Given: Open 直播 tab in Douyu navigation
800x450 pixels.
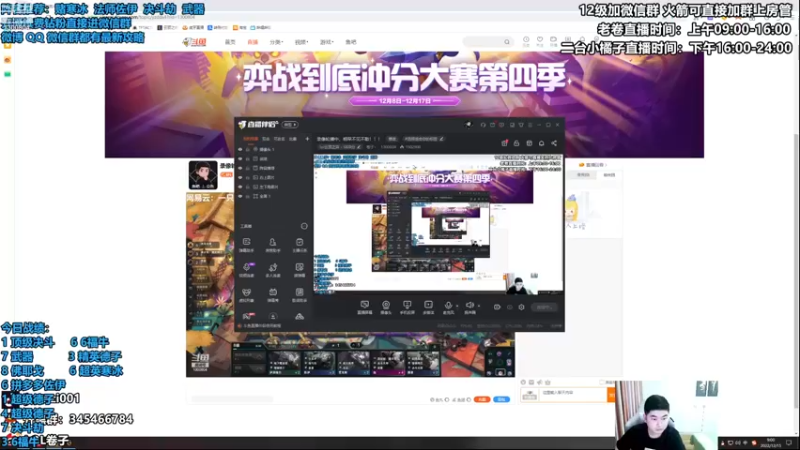Looking at the screenshot, I should pyautogui.click(x=253, y=42).
